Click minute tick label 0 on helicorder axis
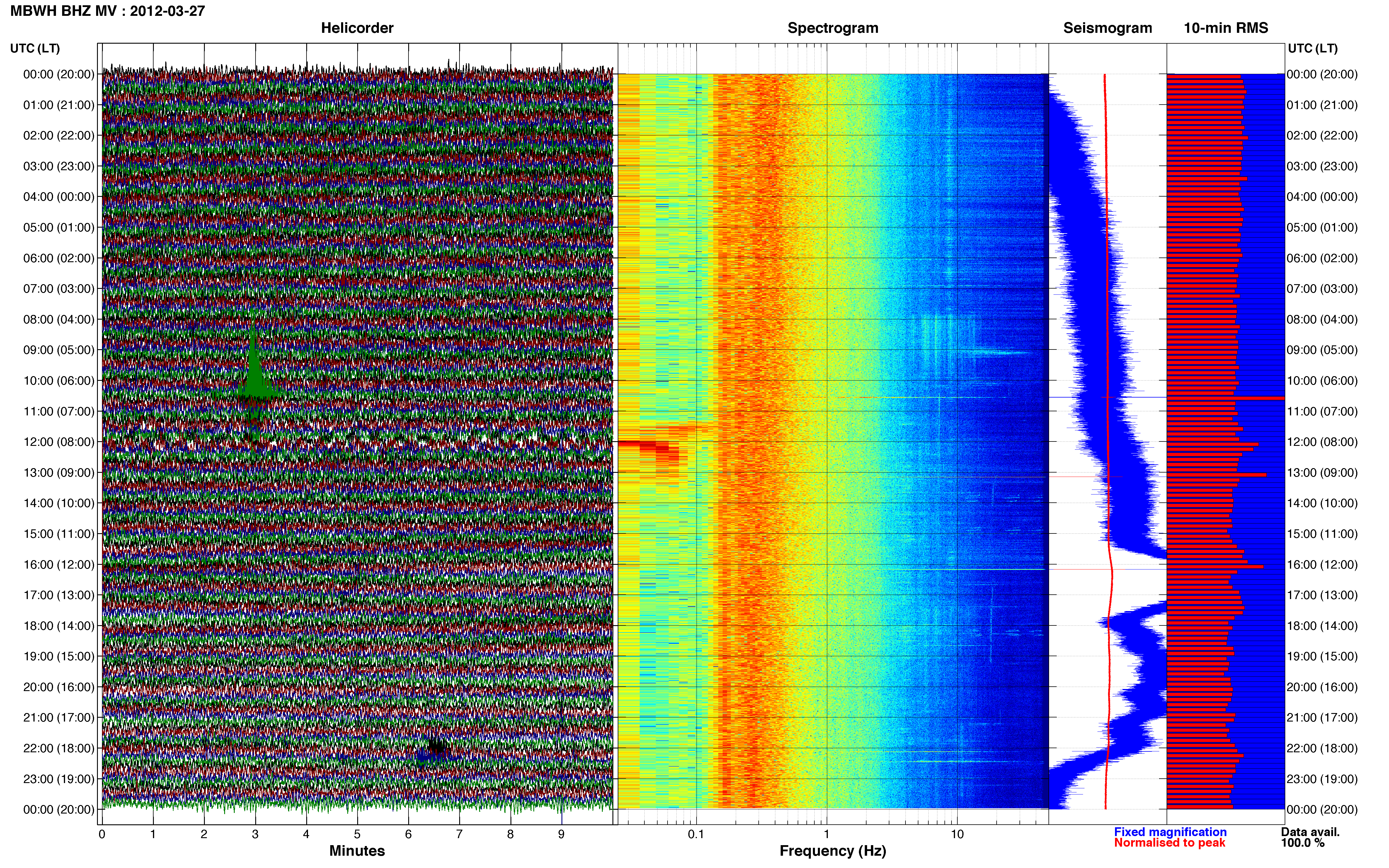The height and width of the screenshot is (868, 1389). pyautogui.click(x=102, y=835)
